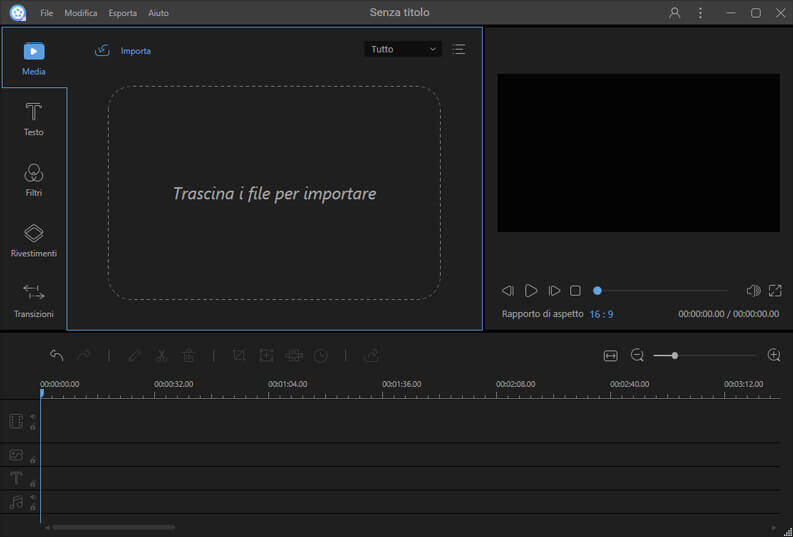Click the 00:01:36.00 ruler mark
The width and height of the screenshot is (793, 537).
click(402, 384)
